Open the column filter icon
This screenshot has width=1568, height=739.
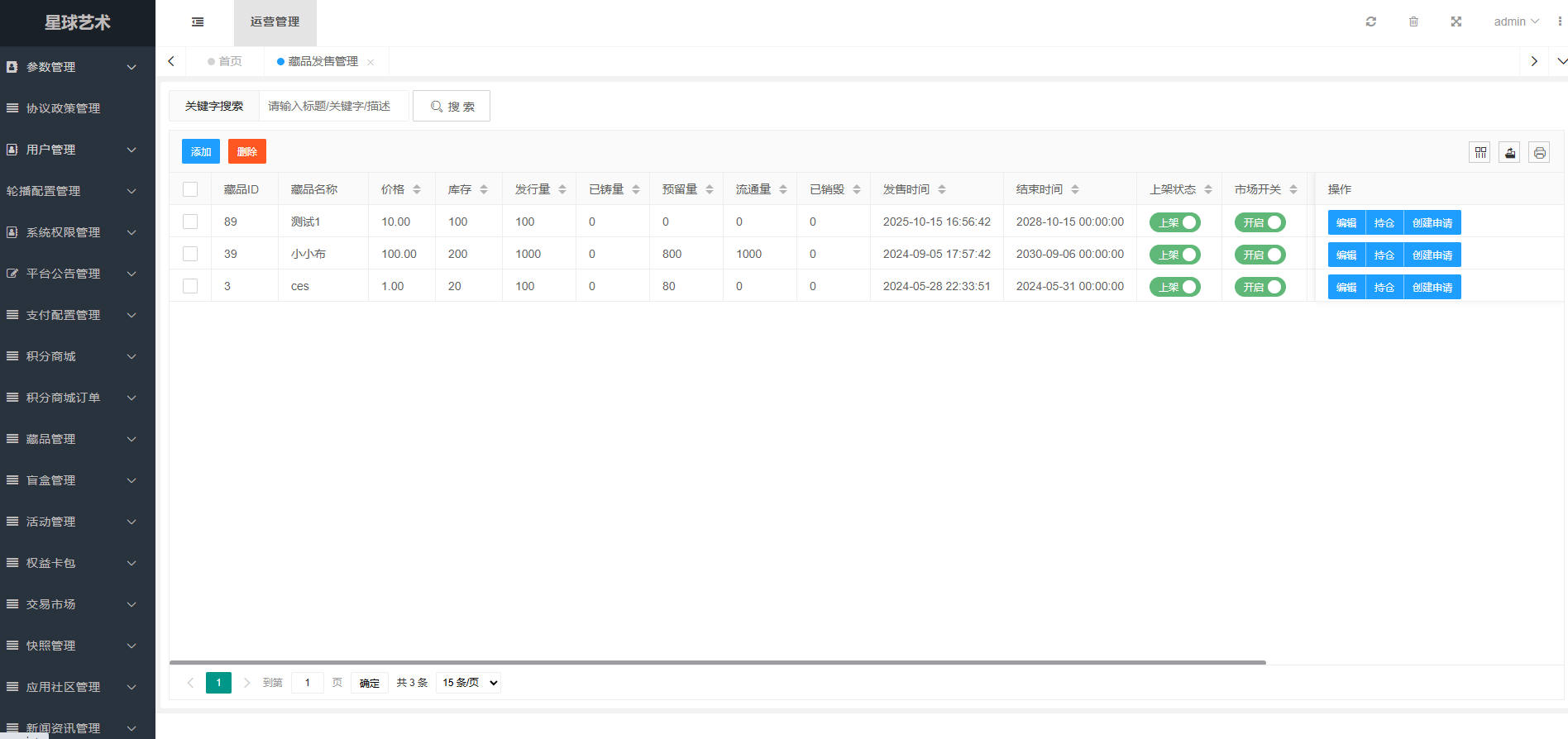[1480, 152]
